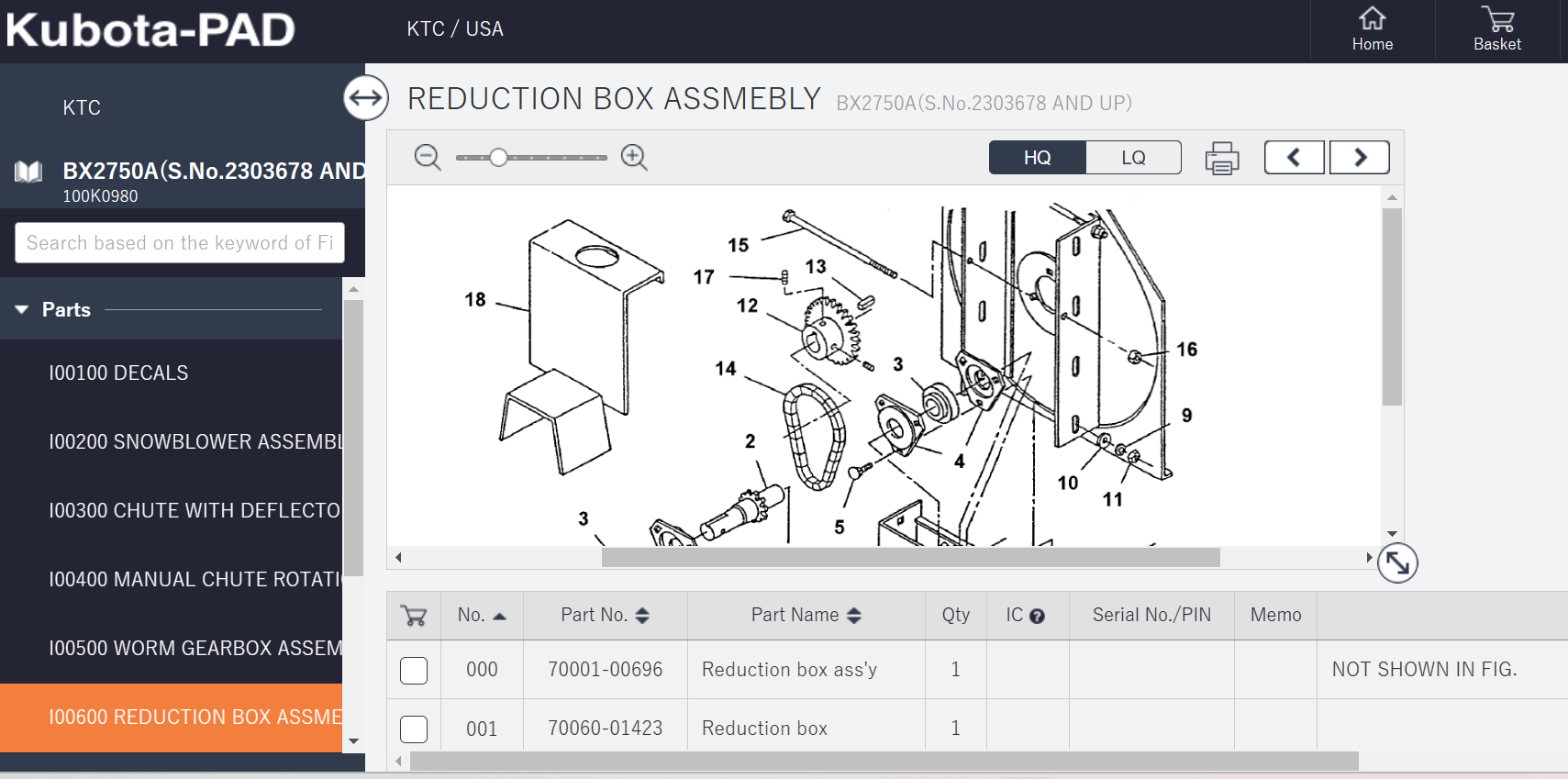The height and width of the screenshot is (779, 1568).
Task: Open I00100 DECALS in parts list
Action: (x=118, y=373)
